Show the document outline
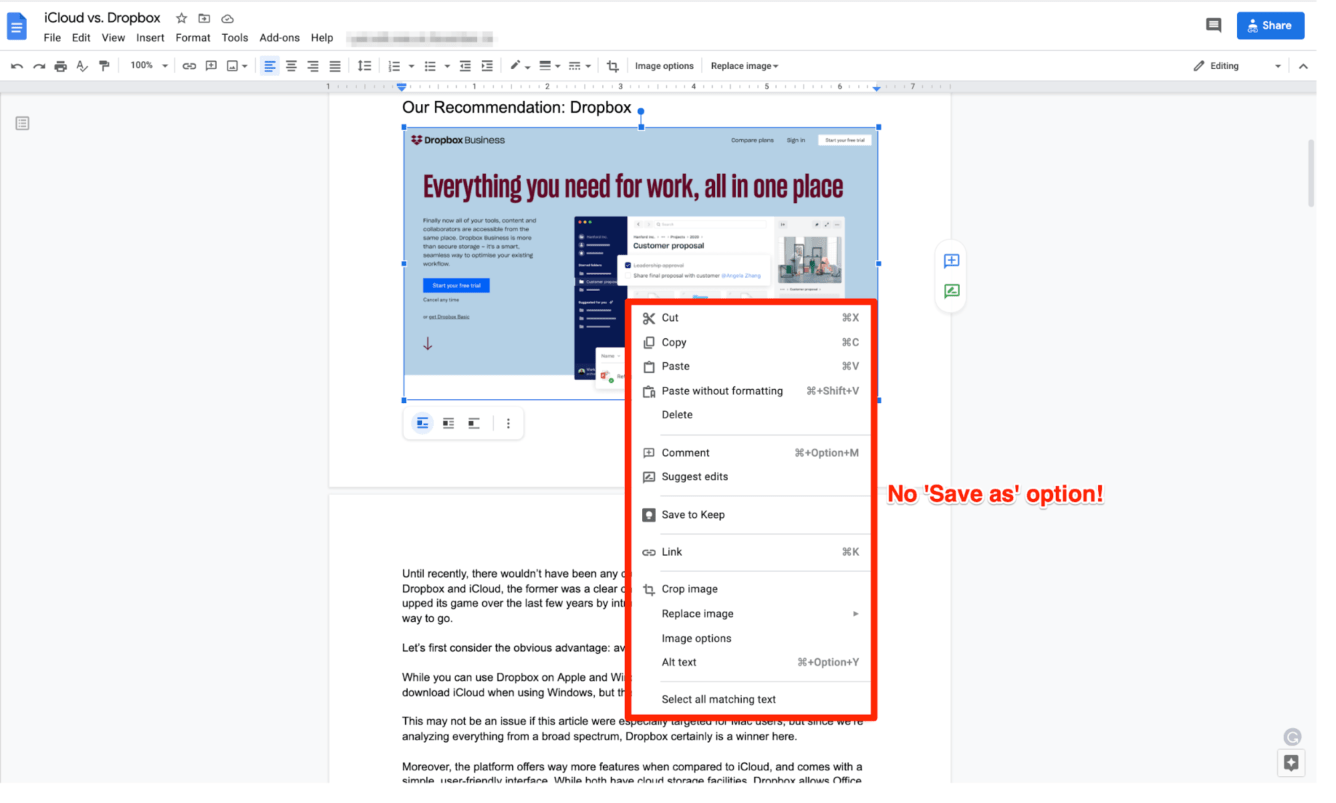This screenshot has height=803, width=1336. [x=22, y=122]
